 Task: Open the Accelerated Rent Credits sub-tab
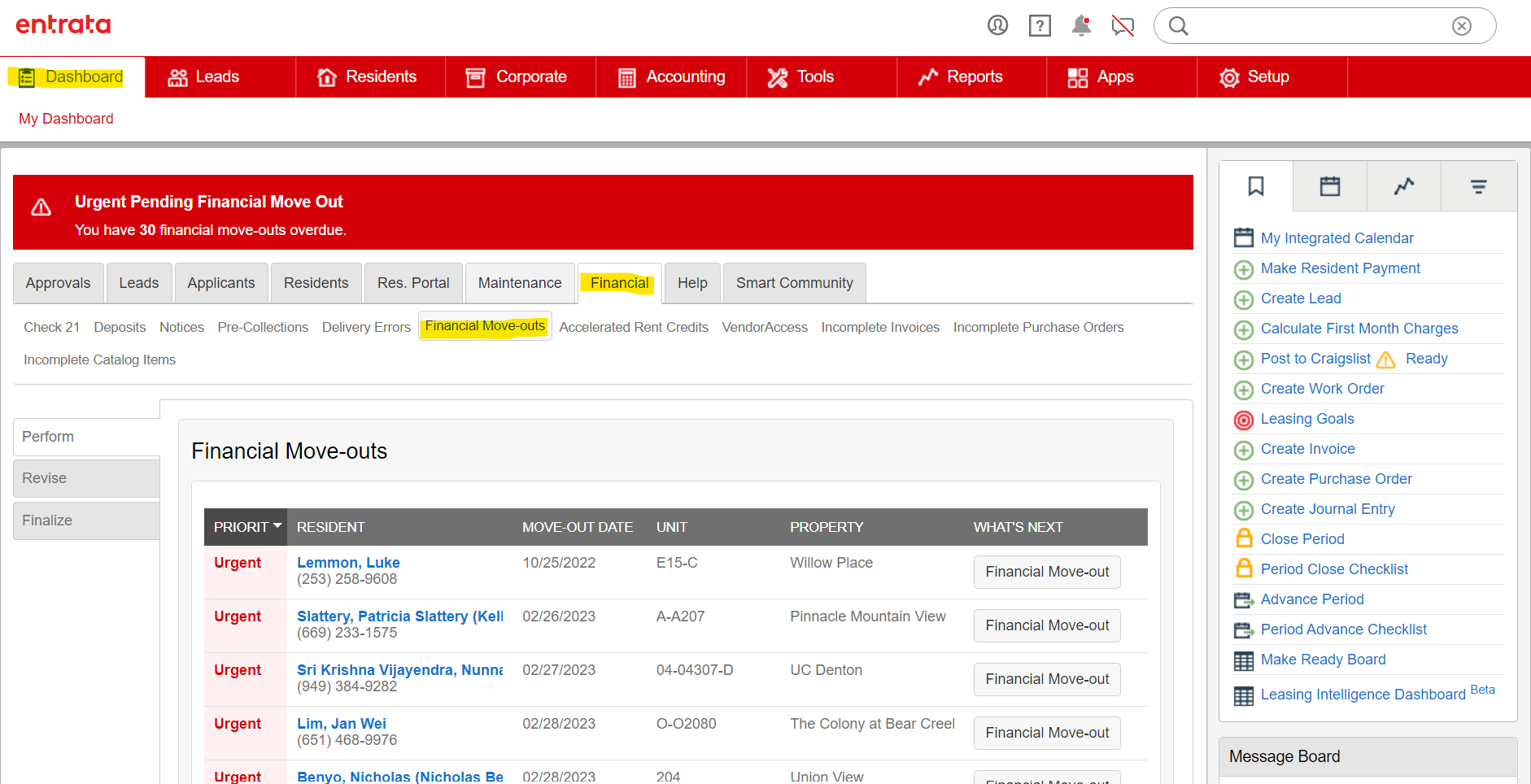[x=634, y=327]
